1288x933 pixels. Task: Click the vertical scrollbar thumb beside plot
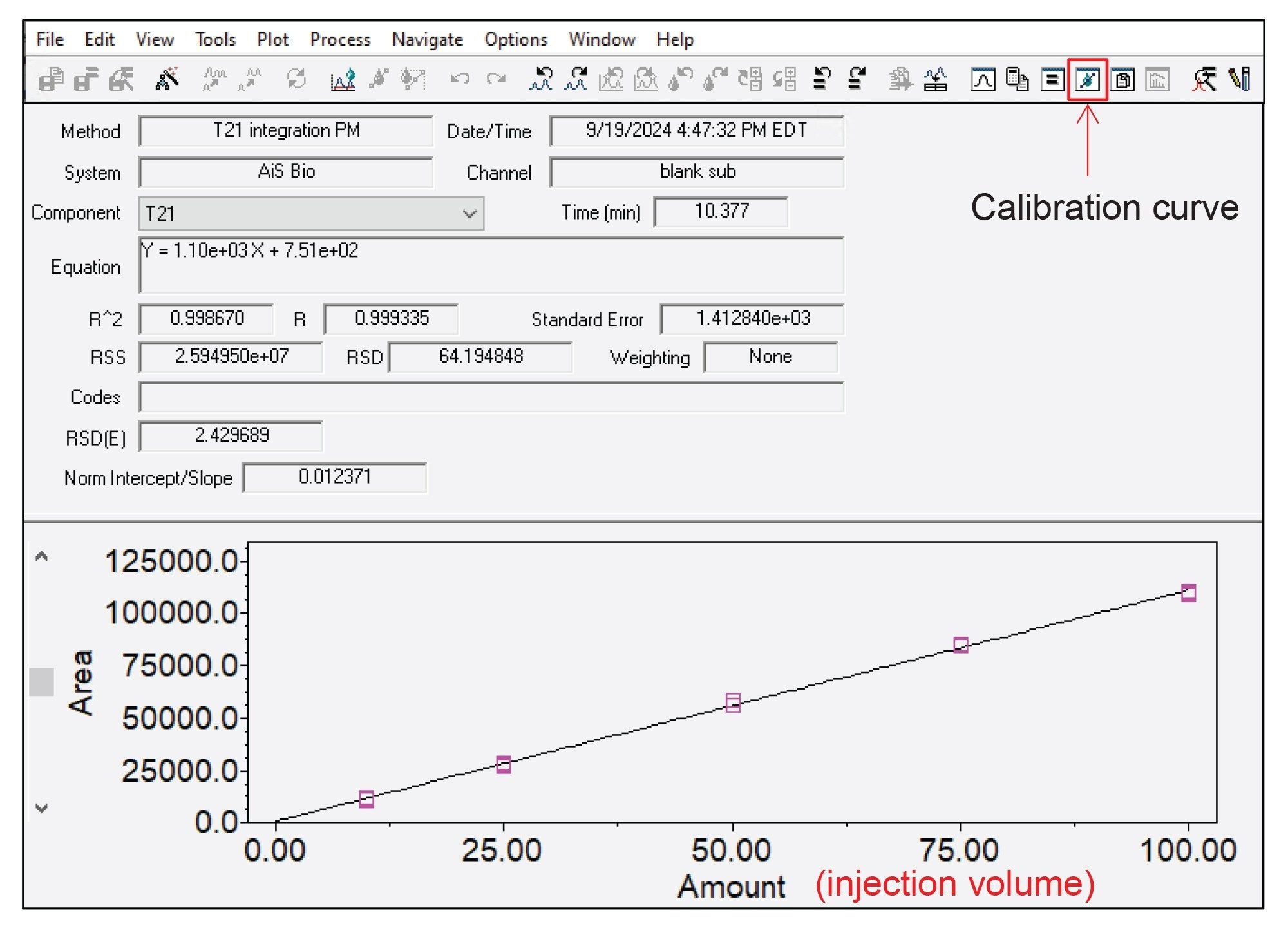tap(42, 682)
